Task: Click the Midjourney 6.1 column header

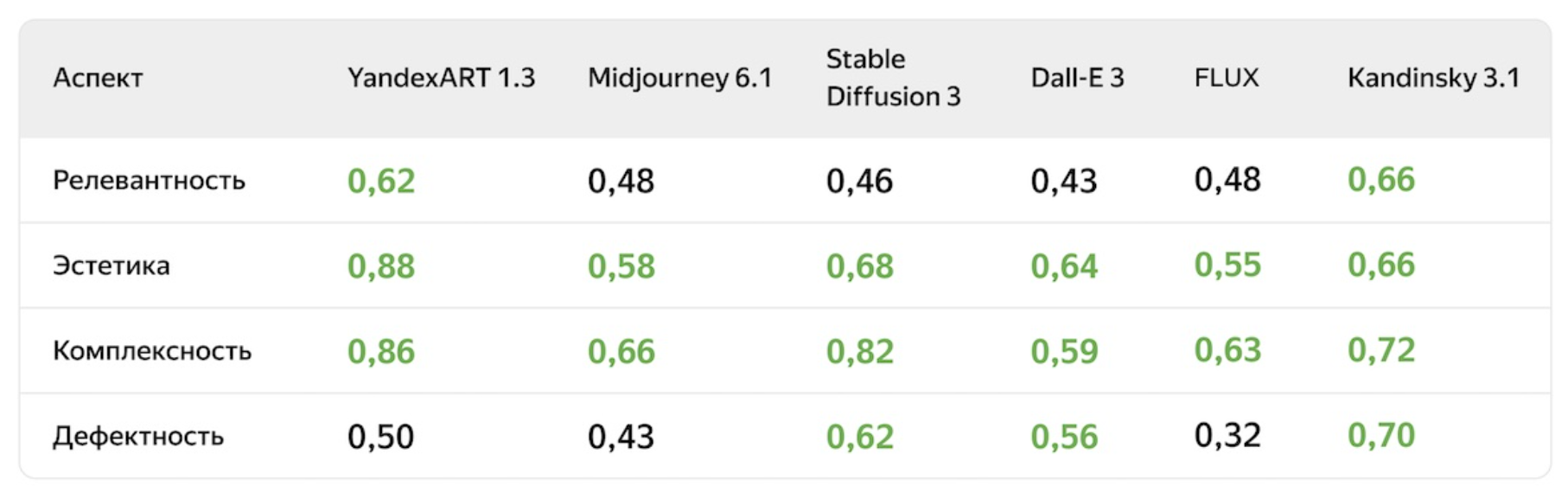Action: (679, 78)
